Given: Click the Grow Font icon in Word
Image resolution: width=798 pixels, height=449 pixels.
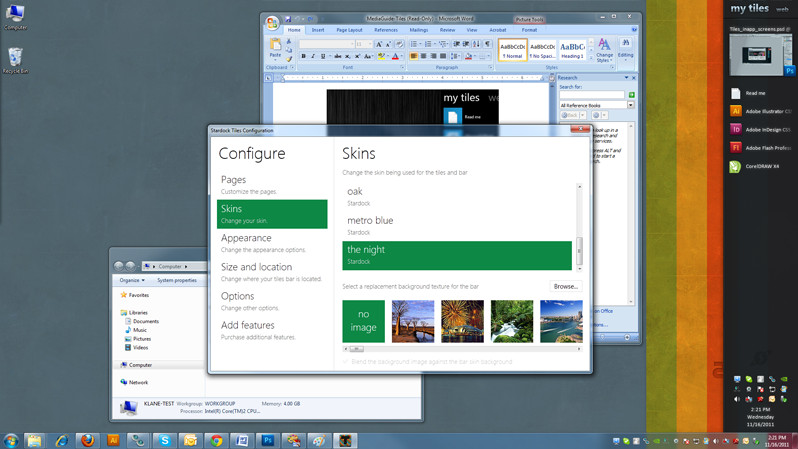Looking at the screenshot, I should click(x=379, y=44).
